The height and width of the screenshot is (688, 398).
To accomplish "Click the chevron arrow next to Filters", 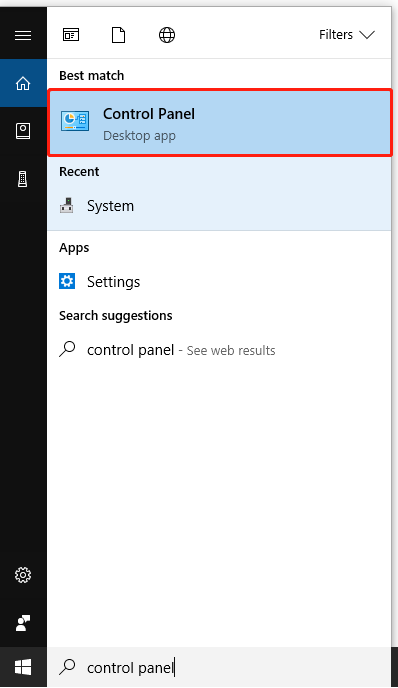I will pyautogui.click(x=367, y=35).
